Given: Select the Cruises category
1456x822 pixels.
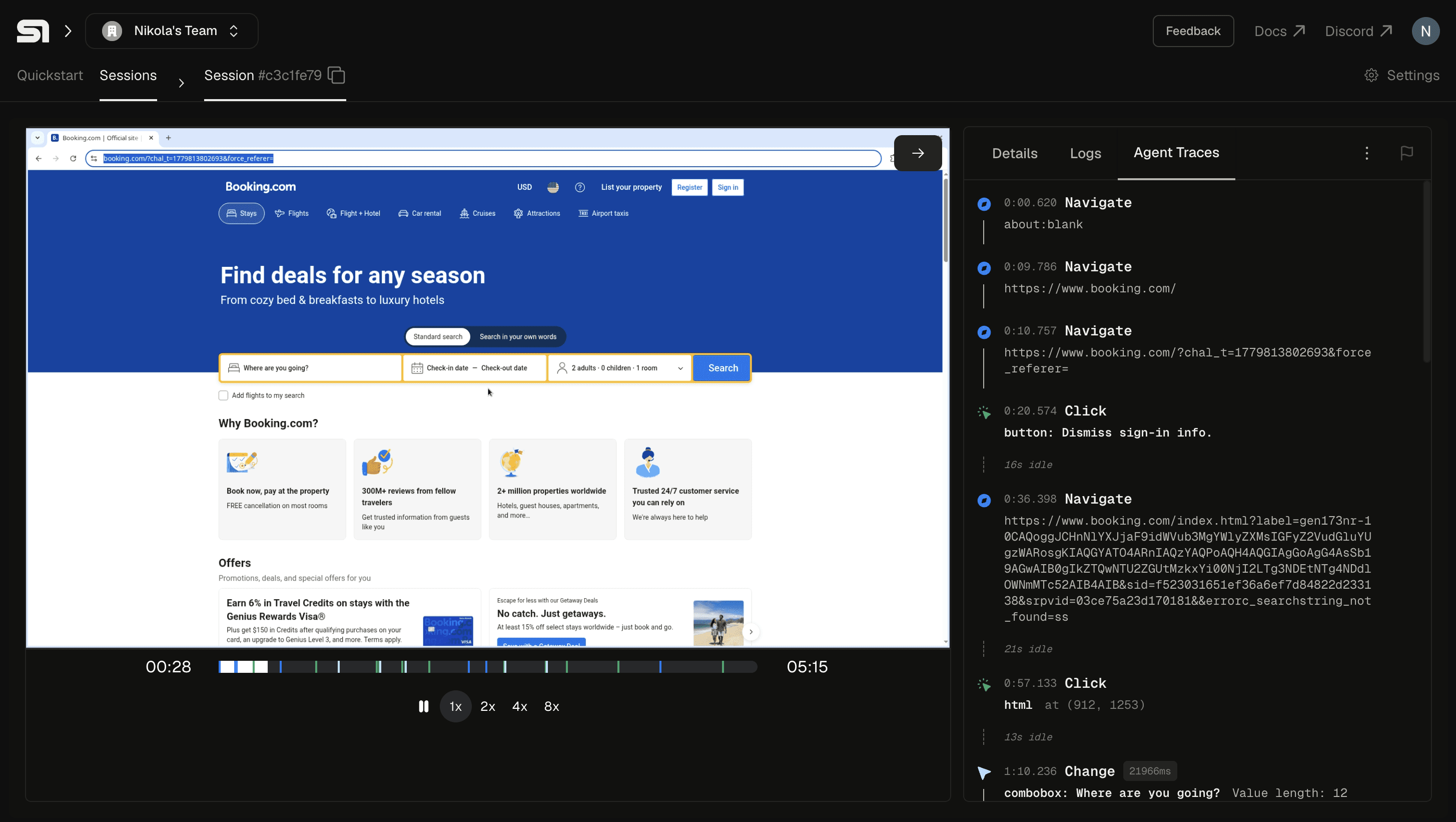Looking at the screenshot, I should coord(478,213).
